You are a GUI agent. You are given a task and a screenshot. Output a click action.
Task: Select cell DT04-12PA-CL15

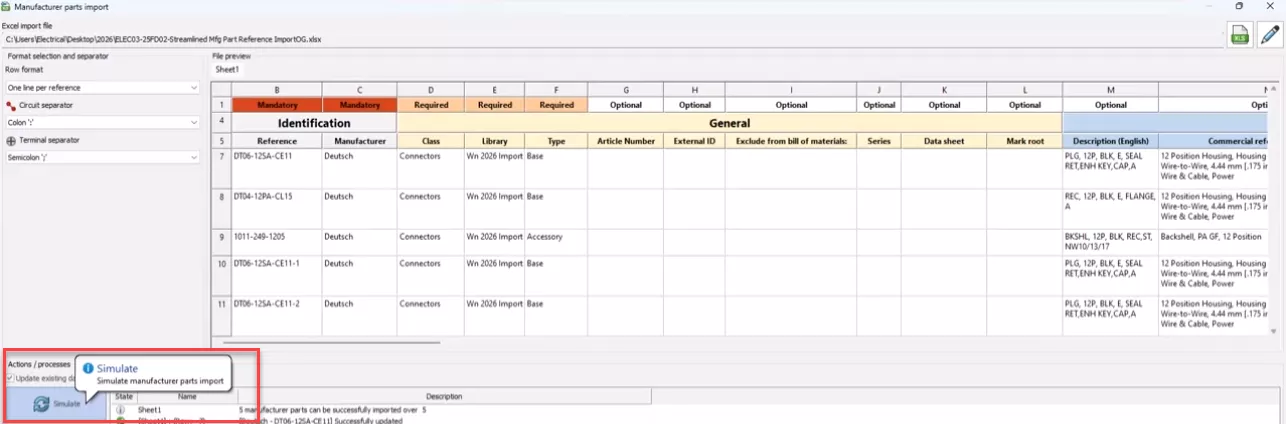click(x=277, y=209)
